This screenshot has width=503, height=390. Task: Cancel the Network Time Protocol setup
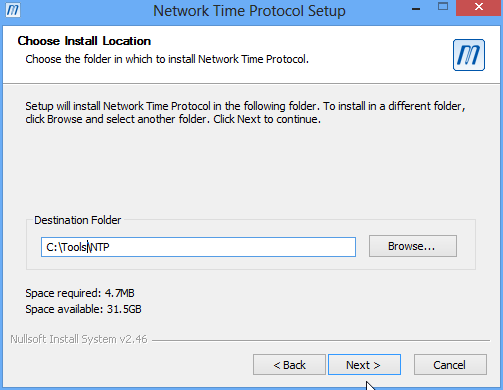(x=450, y=365)
